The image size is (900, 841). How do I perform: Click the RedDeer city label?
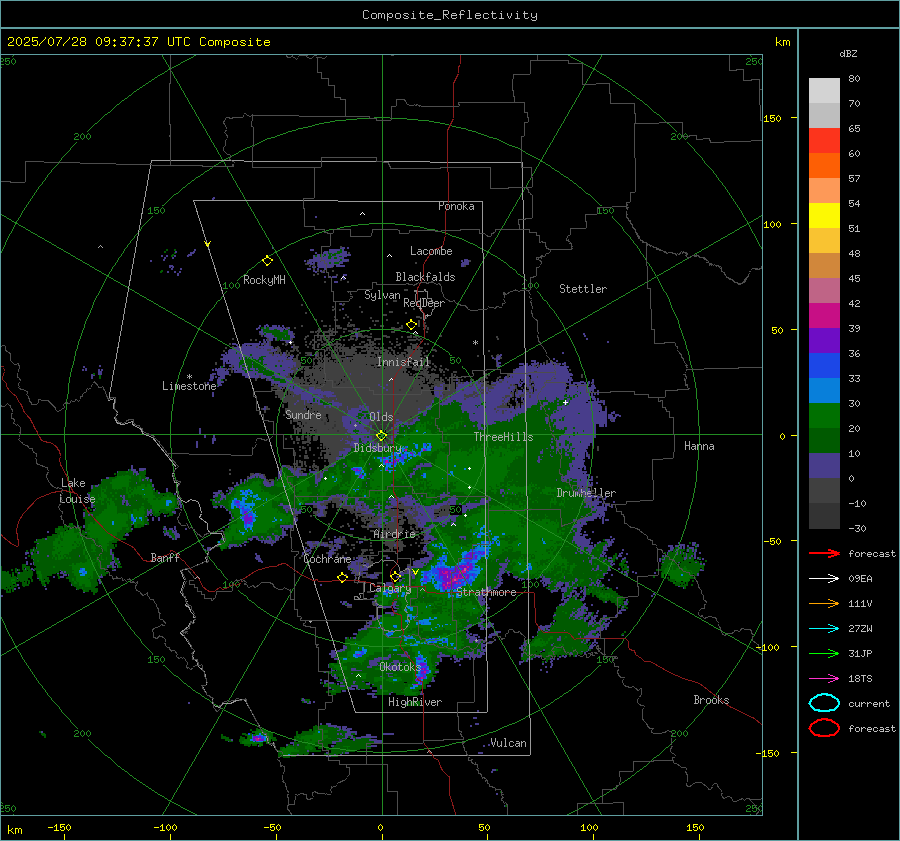(424, 303)
